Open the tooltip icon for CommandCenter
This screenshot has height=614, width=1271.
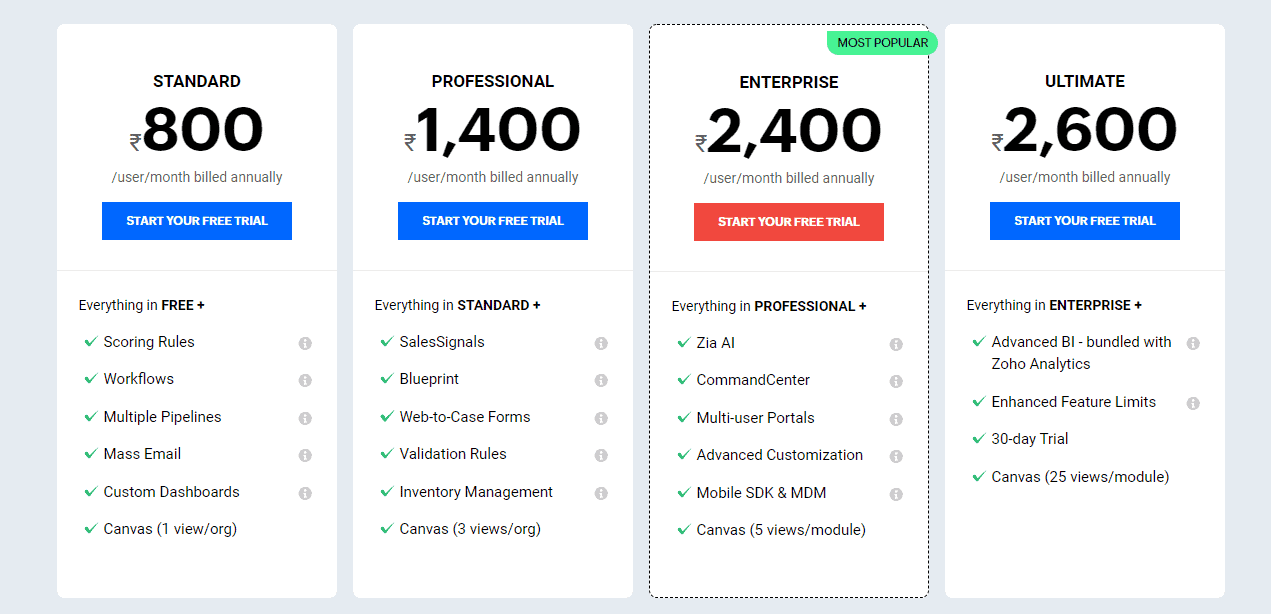(897, 380)
